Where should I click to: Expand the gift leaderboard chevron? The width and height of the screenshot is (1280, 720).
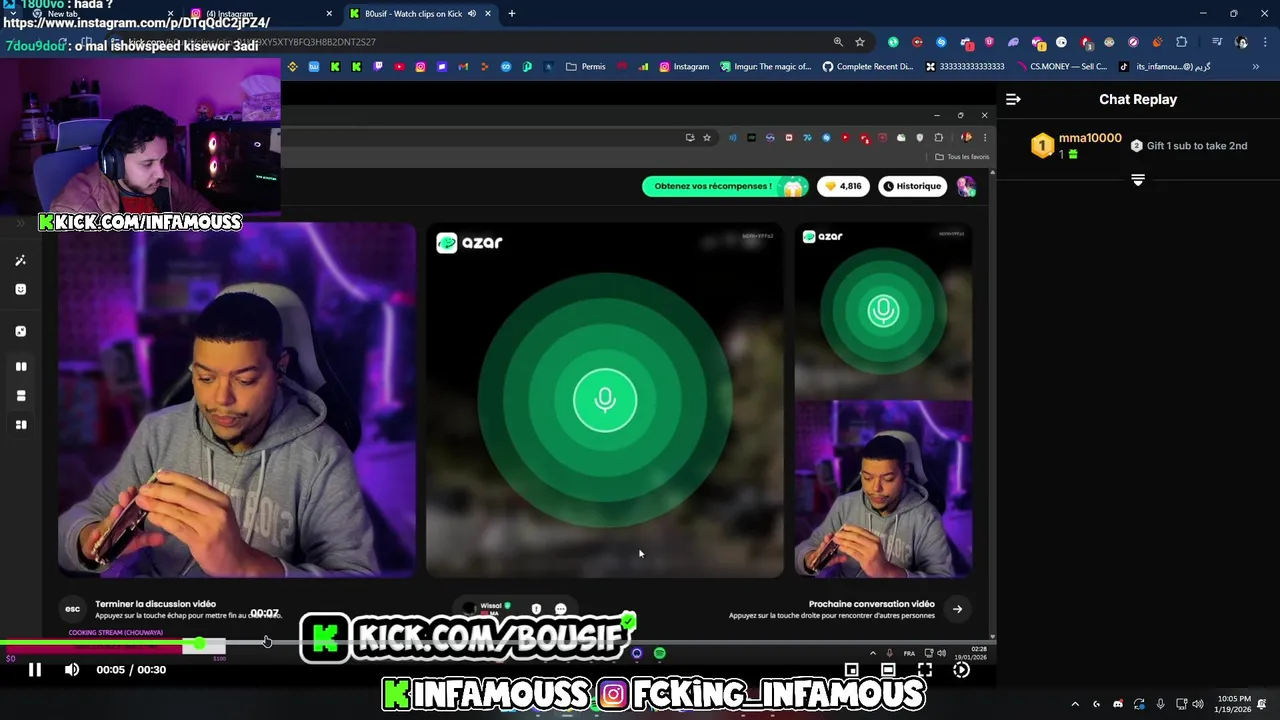point(1138,180)
